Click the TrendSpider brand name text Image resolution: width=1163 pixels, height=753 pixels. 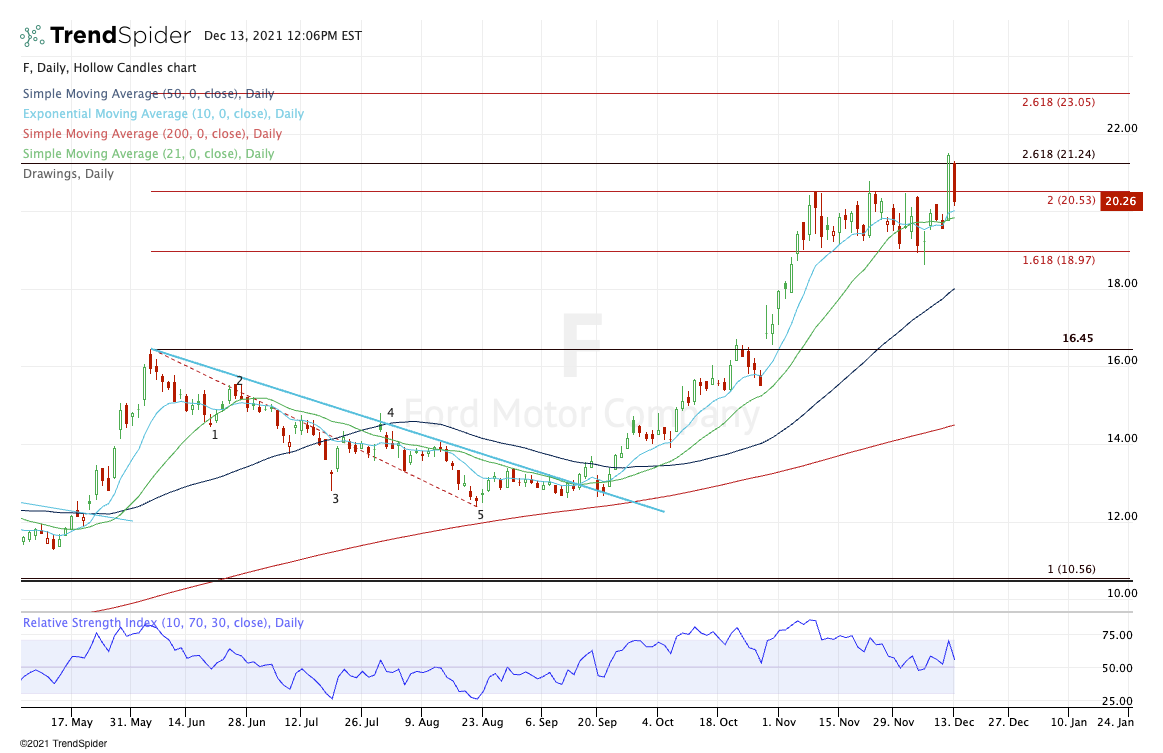coord(121,36)
